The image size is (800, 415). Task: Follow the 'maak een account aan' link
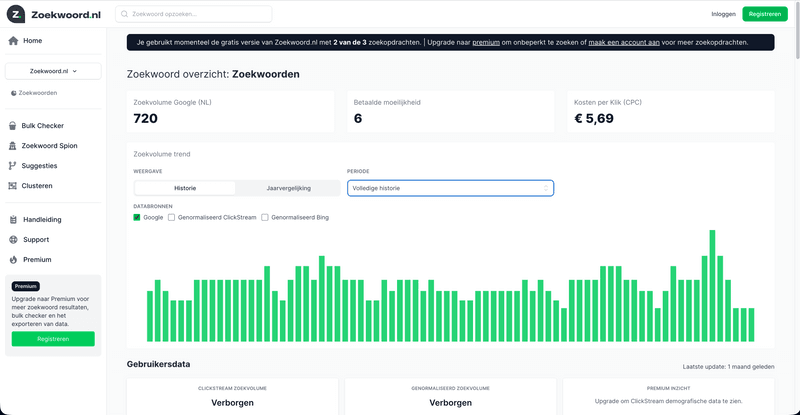(x=624, y=42)
